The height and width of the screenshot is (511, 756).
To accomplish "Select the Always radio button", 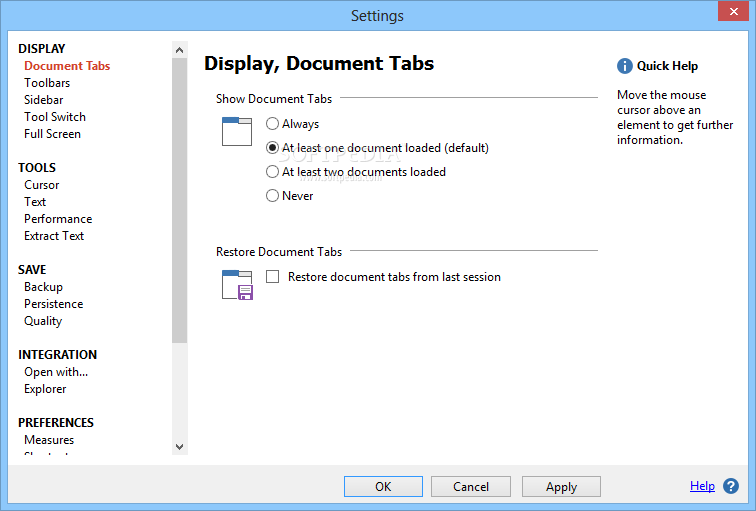I will [x=272, y=124].
